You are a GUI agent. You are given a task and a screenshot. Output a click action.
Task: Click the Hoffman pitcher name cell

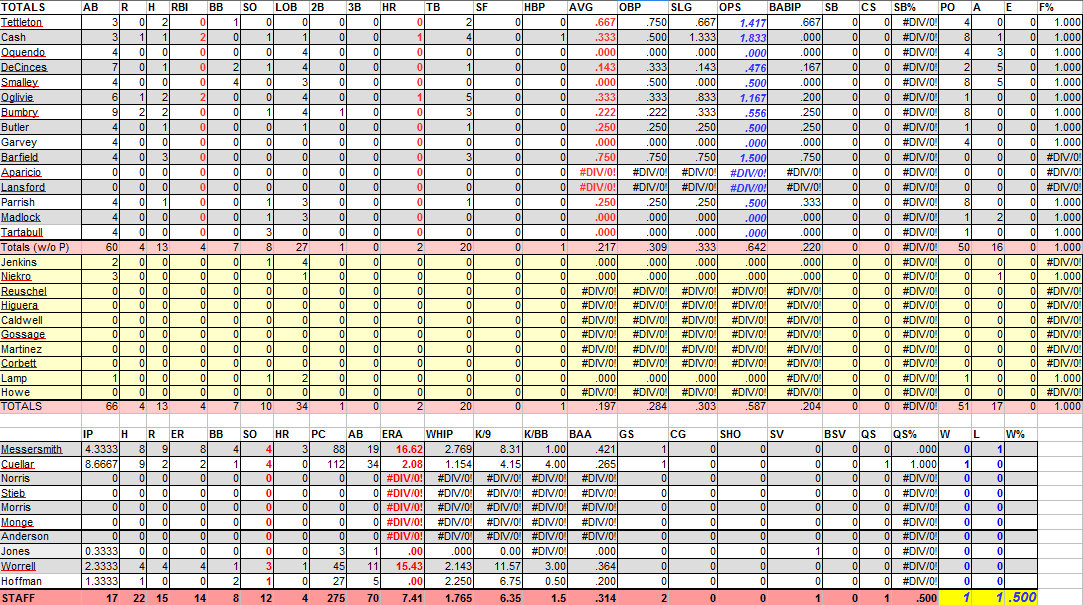tap(41, 582)
